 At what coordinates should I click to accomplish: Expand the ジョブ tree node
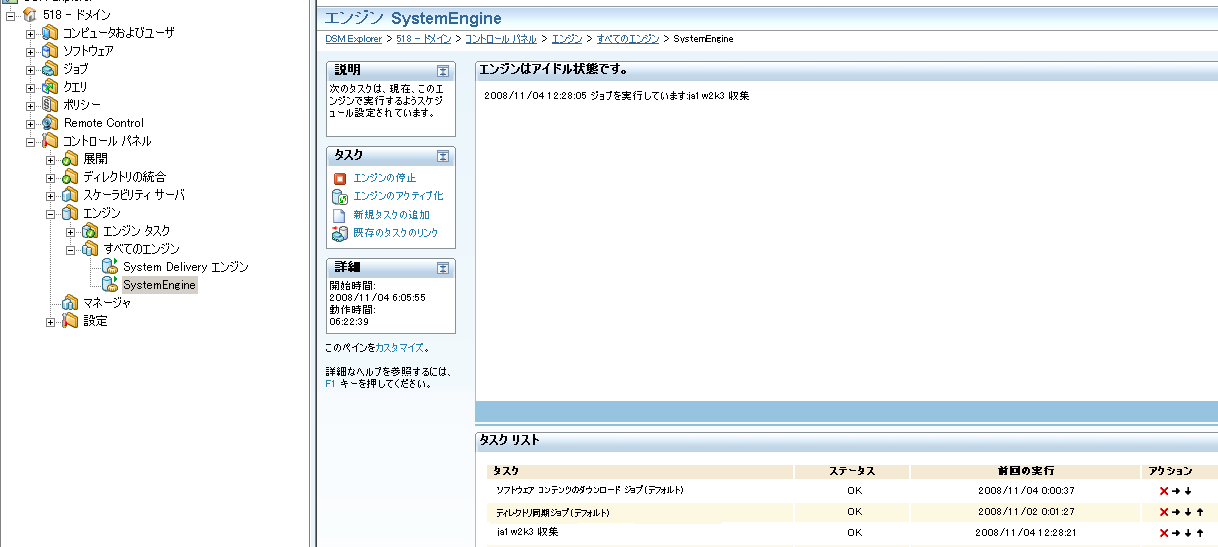tap(31, 69)
